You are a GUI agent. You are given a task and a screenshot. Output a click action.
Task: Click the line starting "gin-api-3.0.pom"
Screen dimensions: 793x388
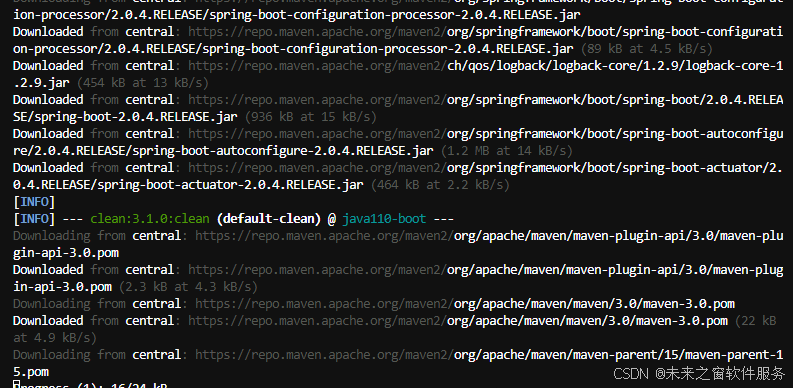click(66, 253)
